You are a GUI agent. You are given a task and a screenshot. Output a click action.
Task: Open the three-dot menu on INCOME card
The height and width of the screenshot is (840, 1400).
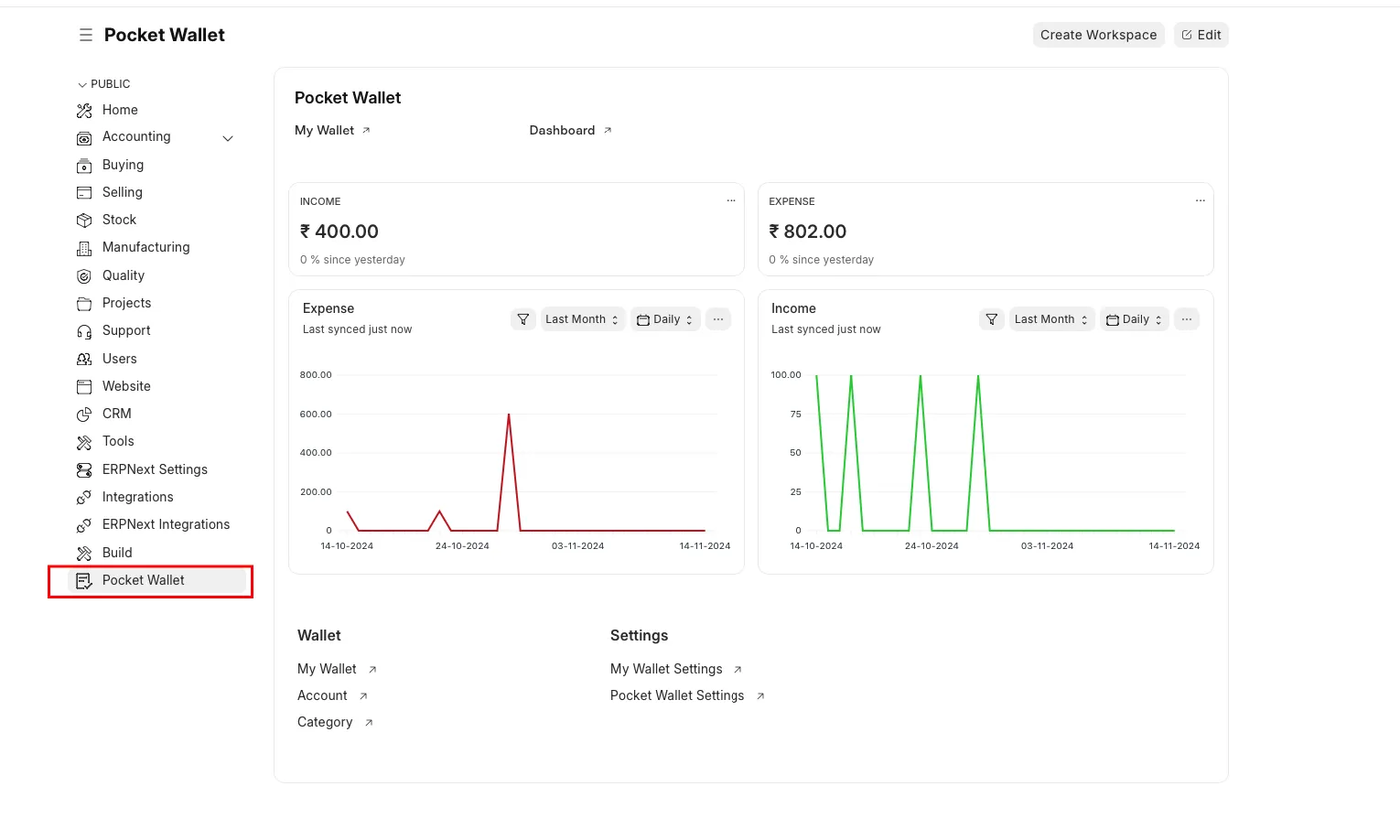pyautogui.click(x=731, y=200)
